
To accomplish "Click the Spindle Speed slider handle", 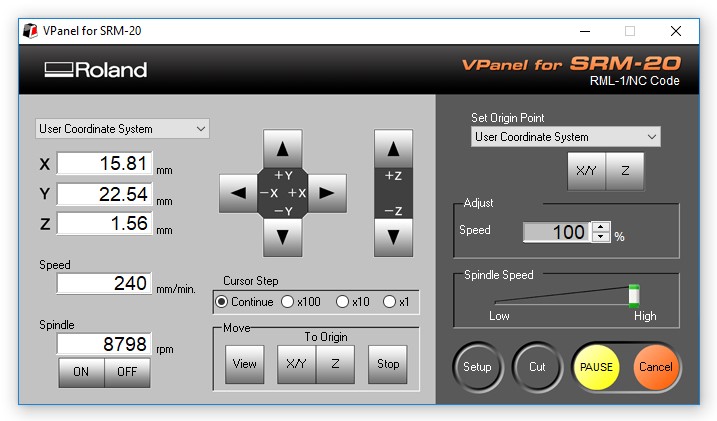I will (x=634, y=296).
